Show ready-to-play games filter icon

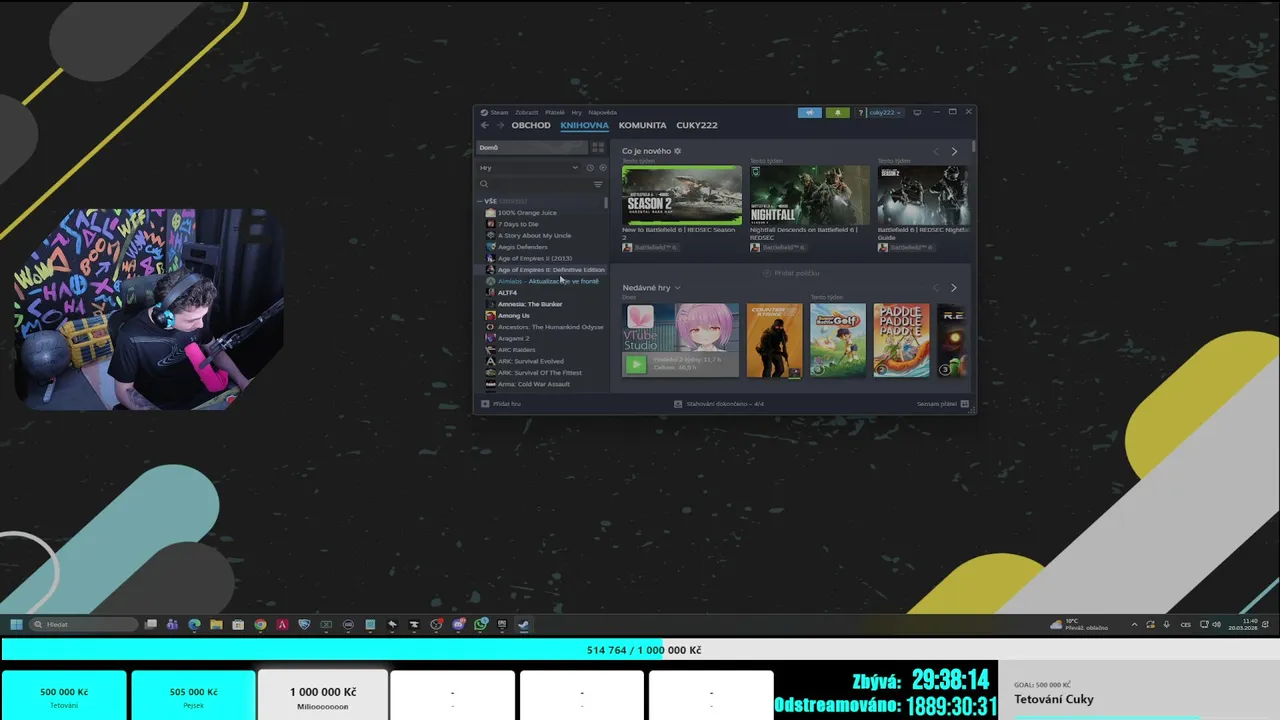click(602, 168)
